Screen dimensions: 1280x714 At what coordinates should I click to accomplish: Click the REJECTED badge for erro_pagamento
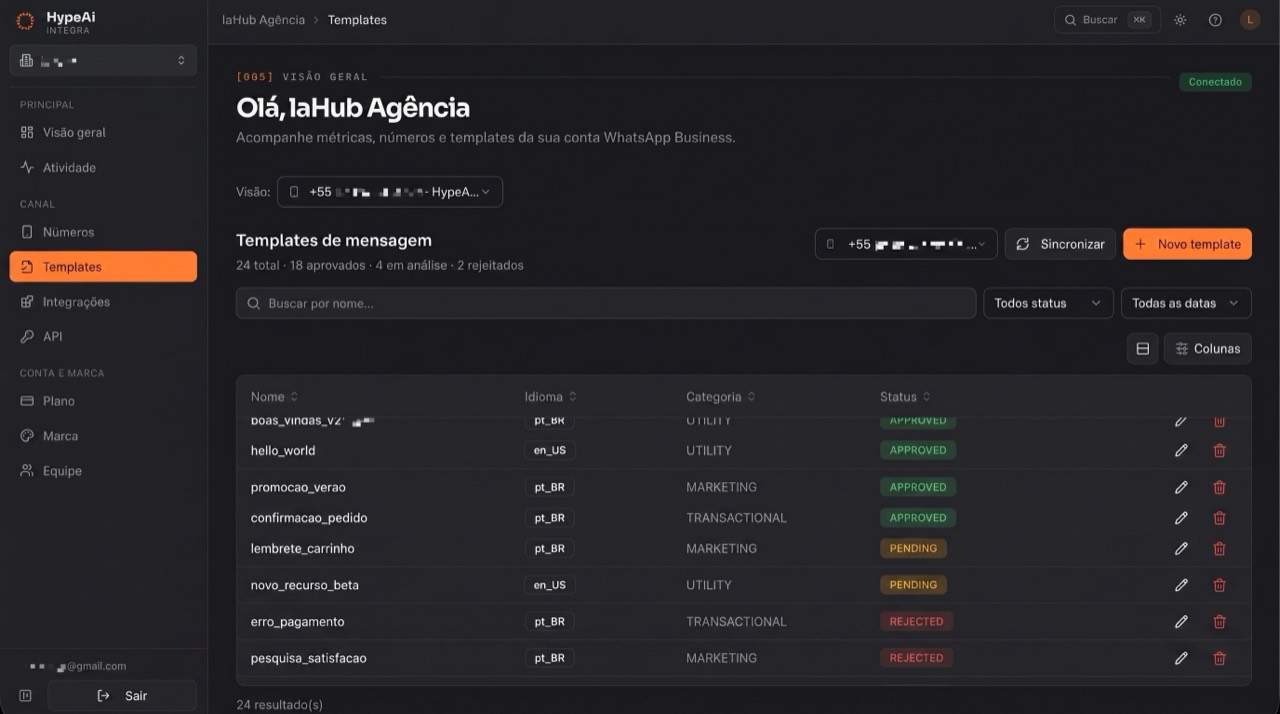pyautogui.click(x=916, y=622)
